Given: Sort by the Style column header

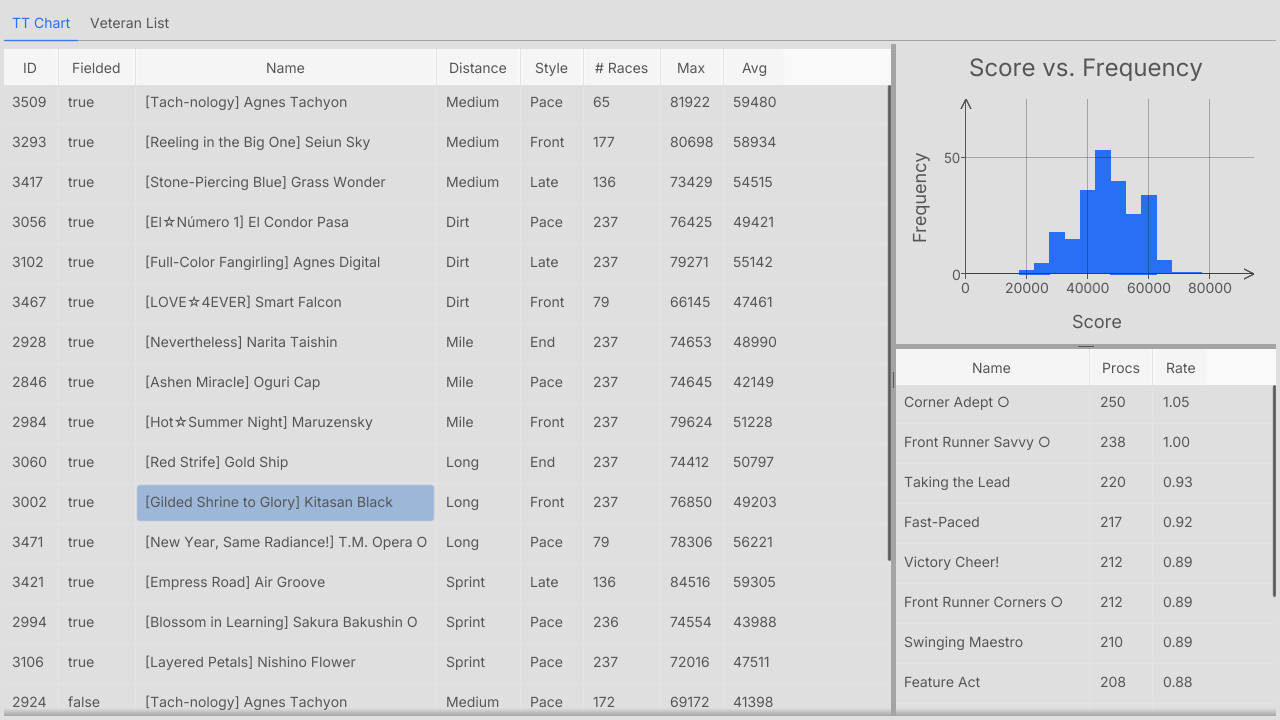Looking at the screenshot, I should [551, 68].
